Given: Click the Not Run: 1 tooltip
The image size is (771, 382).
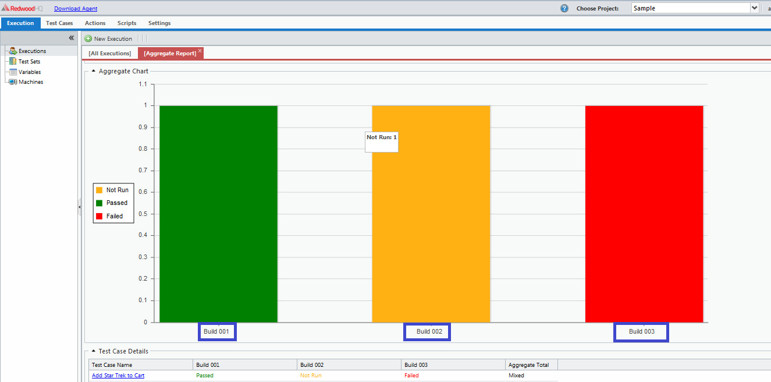Looking at the screenshot, I should (382, 142).
